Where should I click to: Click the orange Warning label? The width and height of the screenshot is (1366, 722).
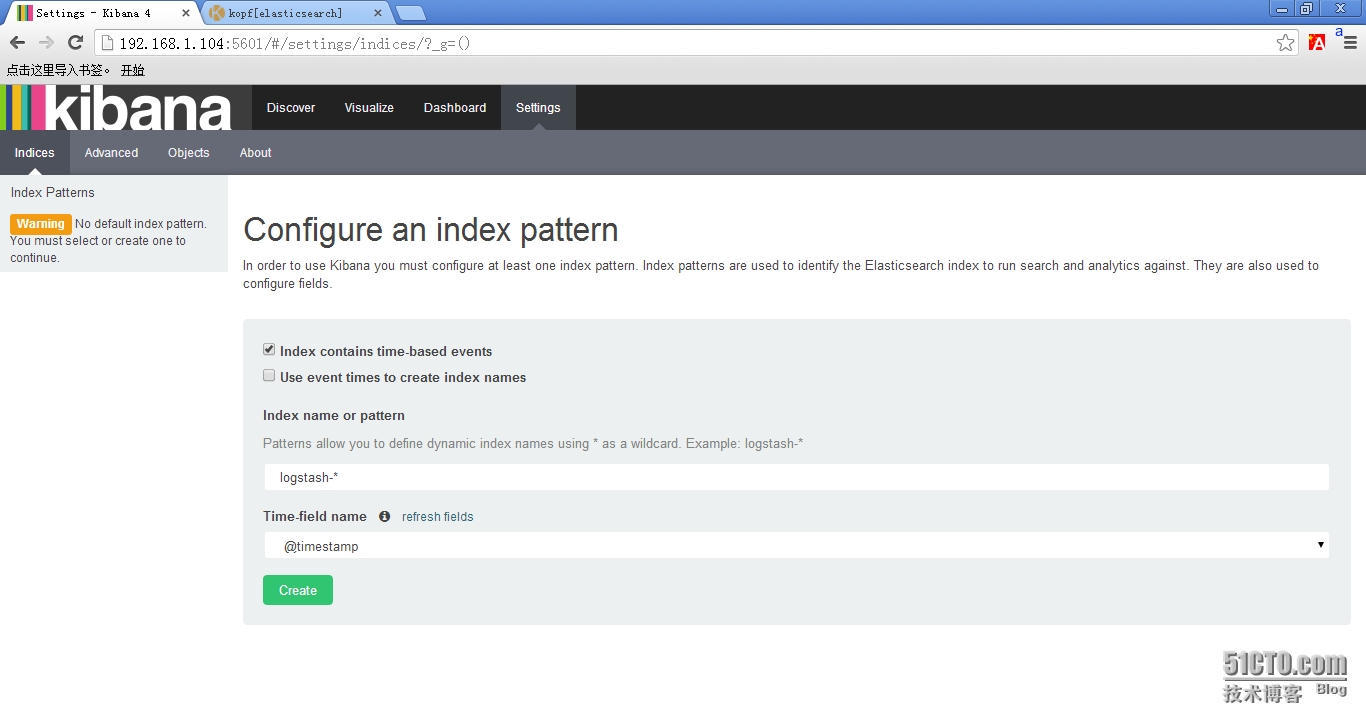pyautogui.click(x=41, y=224)
